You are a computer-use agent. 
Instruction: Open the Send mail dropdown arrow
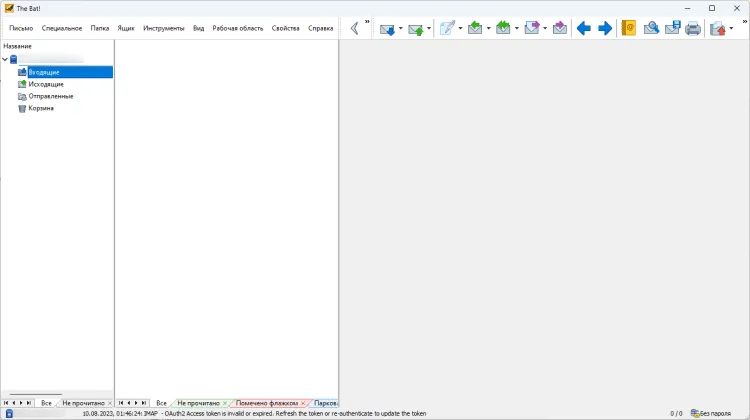pos(429,29)
